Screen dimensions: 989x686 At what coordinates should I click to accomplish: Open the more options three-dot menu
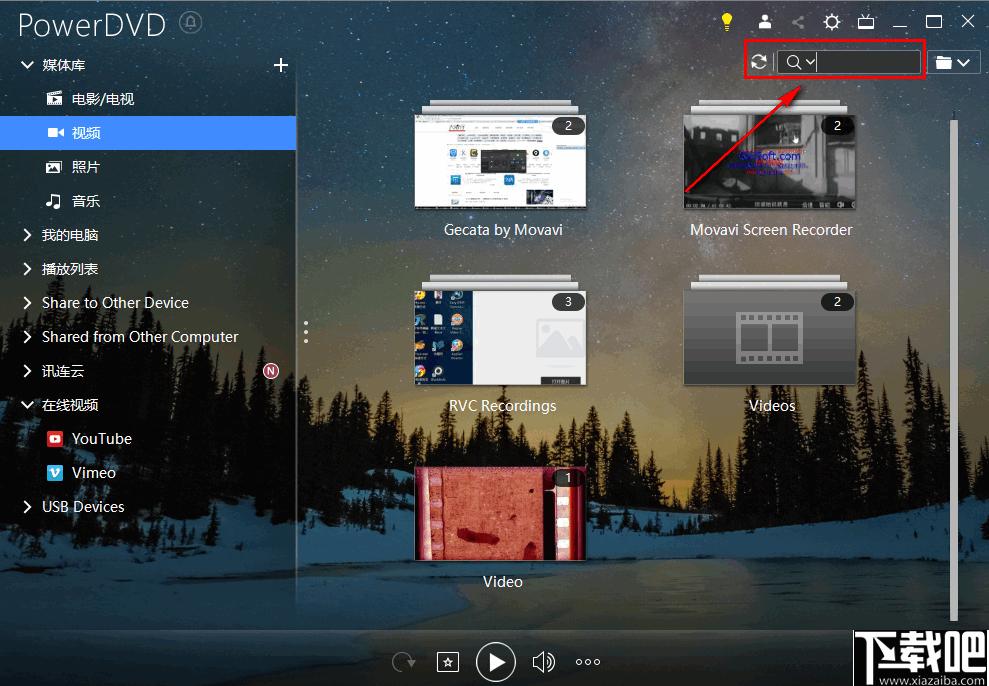[x=588, y=661]
